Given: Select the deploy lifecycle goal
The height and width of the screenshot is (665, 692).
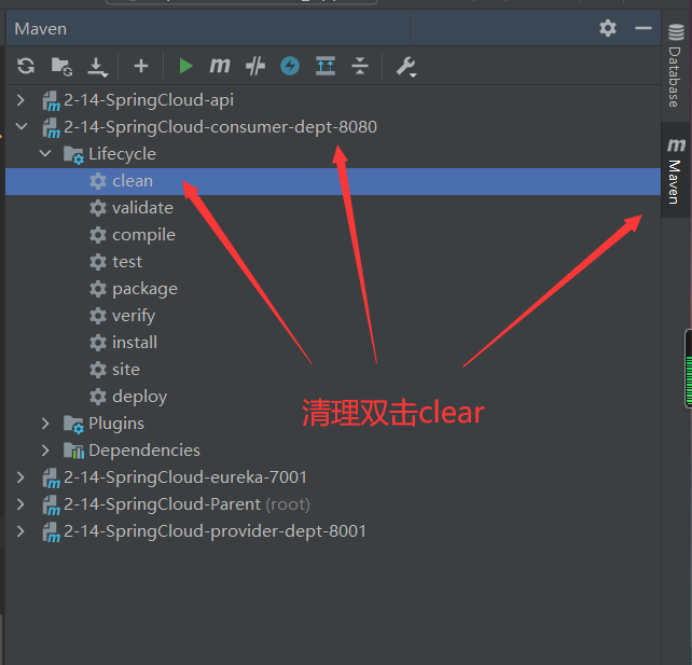Looking at the screenshot, I should [x=333, y=396].
